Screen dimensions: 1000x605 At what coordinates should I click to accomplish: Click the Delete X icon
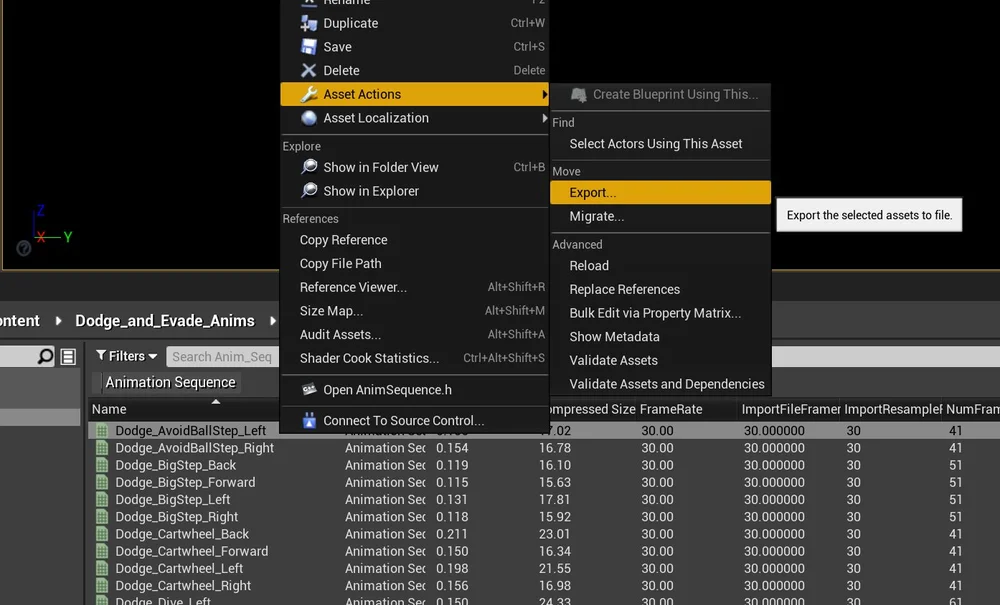tap(309, 70)
